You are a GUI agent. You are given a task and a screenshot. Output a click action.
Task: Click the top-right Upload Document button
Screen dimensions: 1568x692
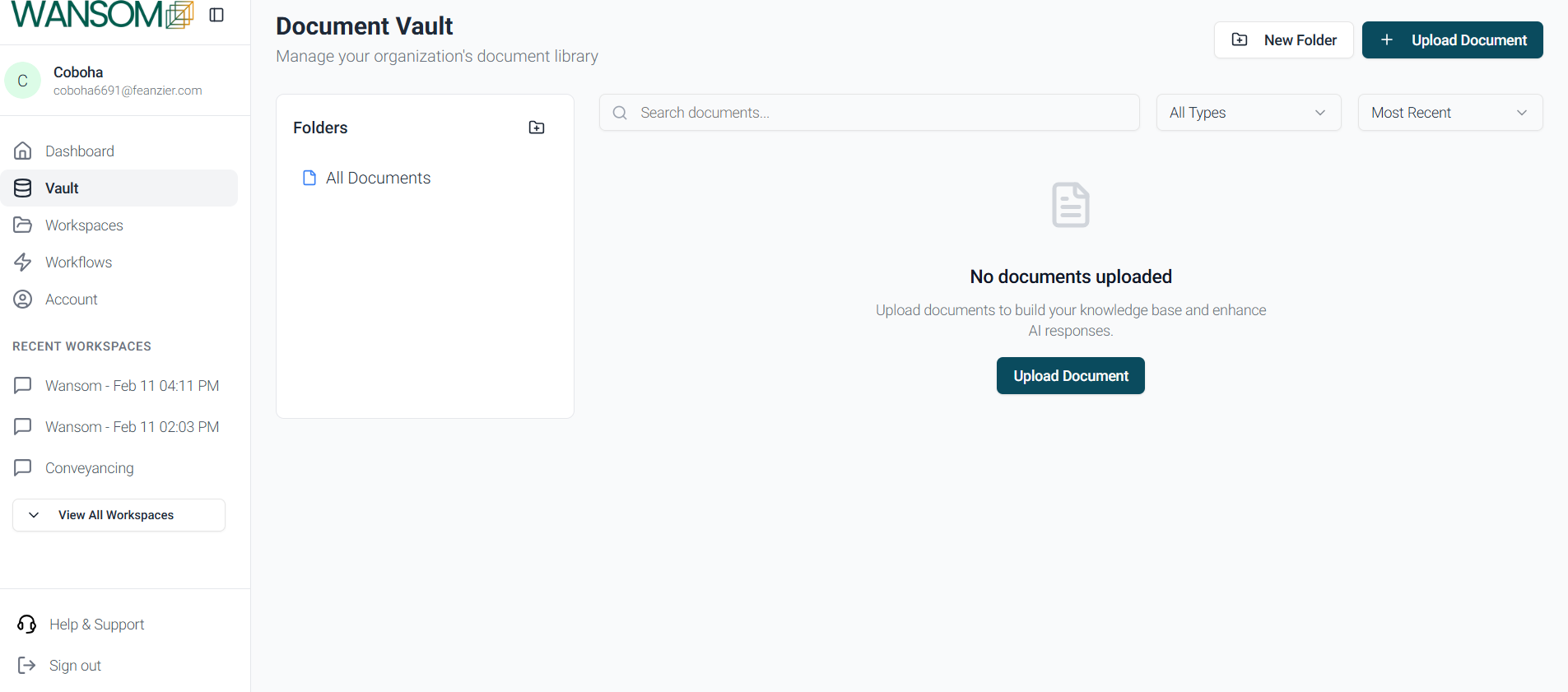(1453, 40)
